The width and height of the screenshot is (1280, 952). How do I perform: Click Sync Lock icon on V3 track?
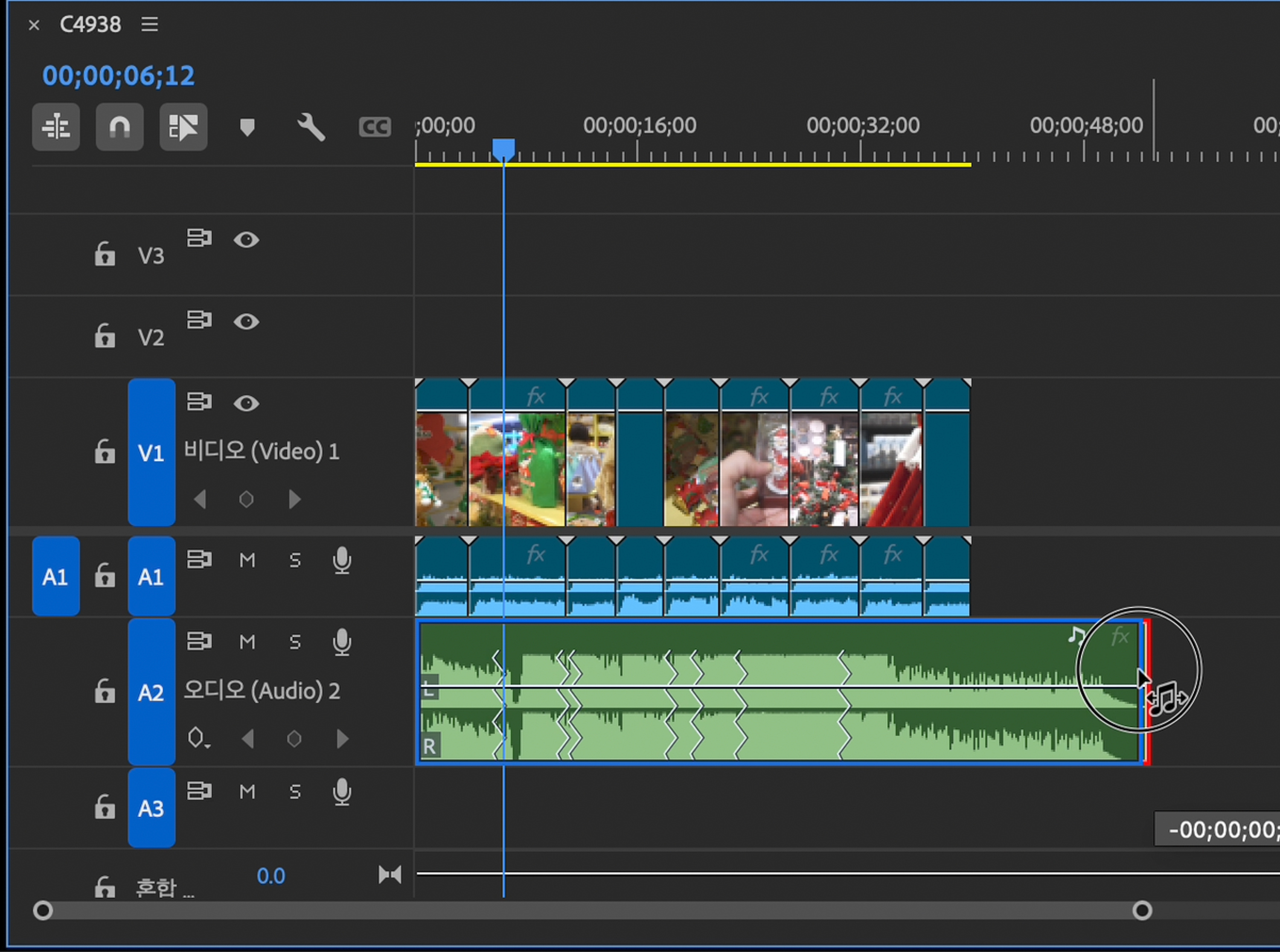[x=199, y=238]
